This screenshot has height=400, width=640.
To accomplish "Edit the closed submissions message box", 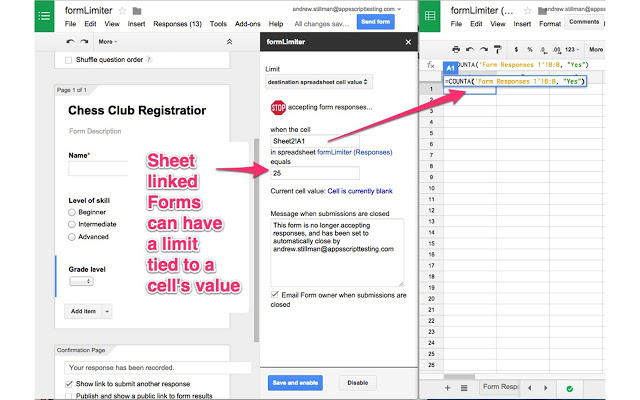I will [337, 253].
